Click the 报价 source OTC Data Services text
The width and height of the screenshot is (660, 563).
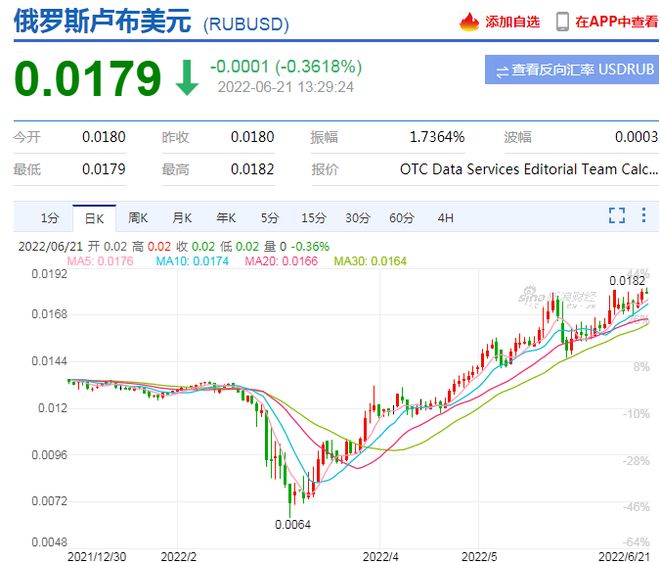529,169
